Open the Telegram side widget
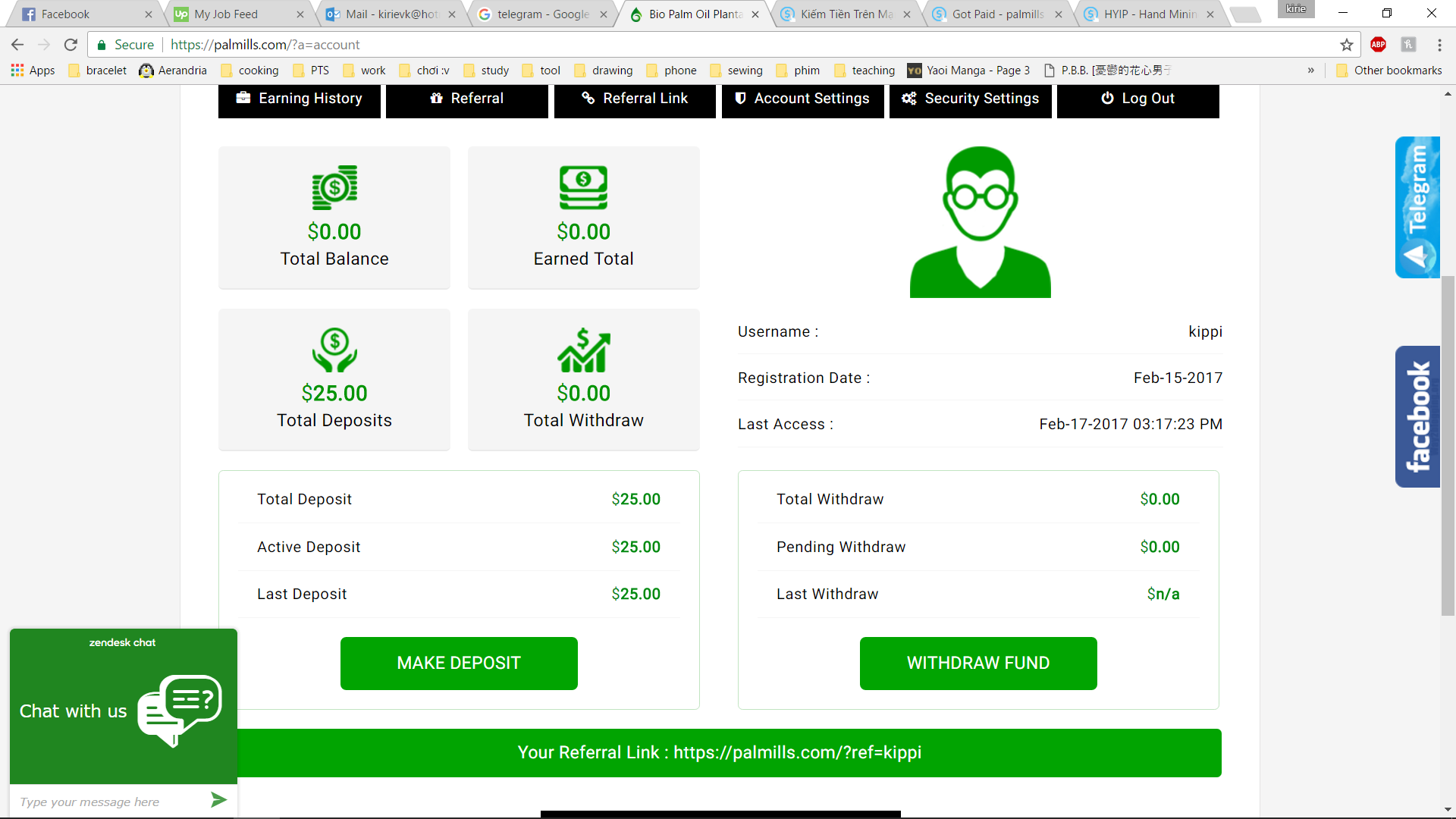Viewport: 1456px width, 819px height. (1417, 207)
